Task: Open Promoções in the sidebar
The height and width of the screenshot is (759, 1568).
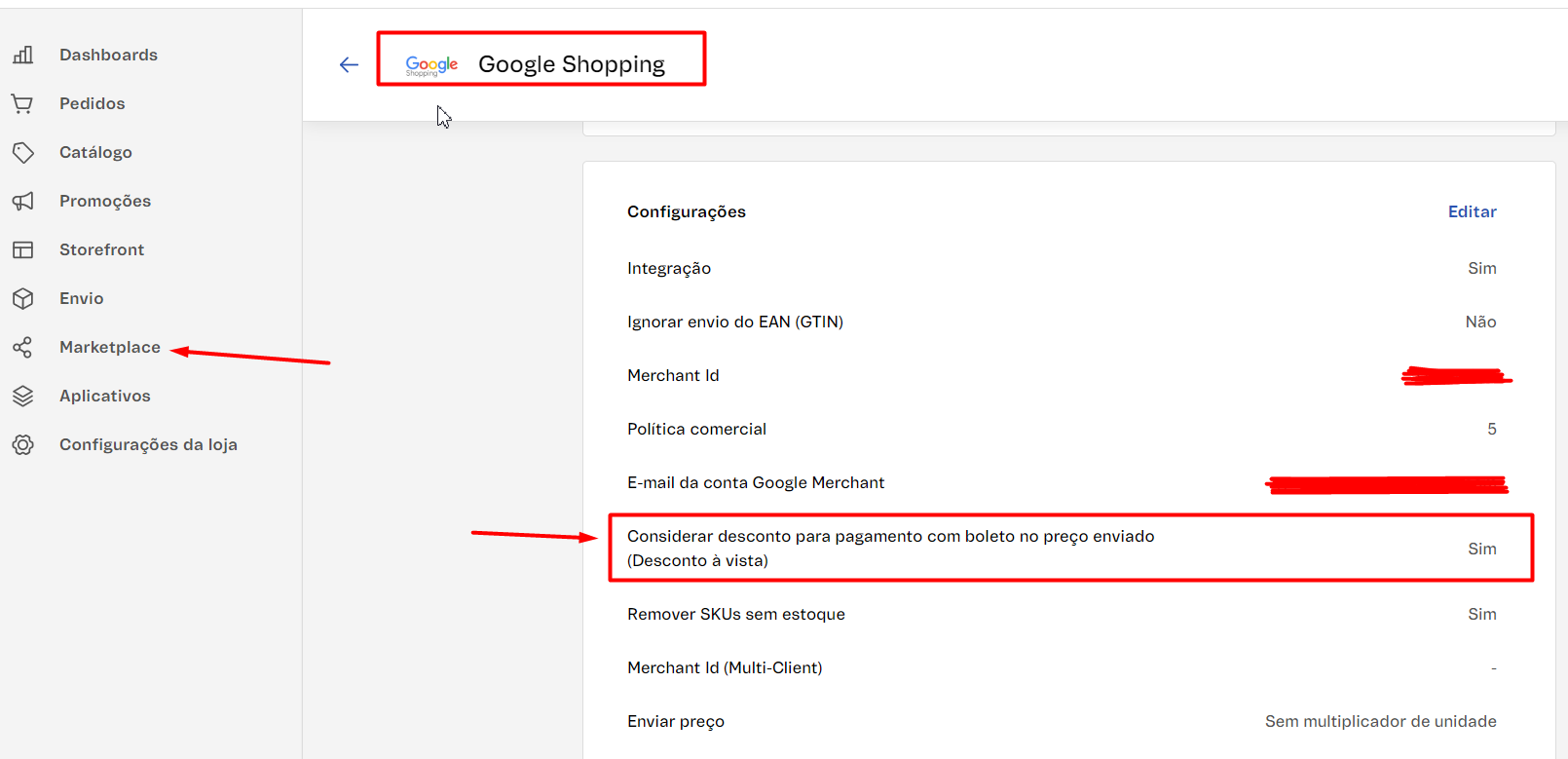Action: [x=105, y=201]
